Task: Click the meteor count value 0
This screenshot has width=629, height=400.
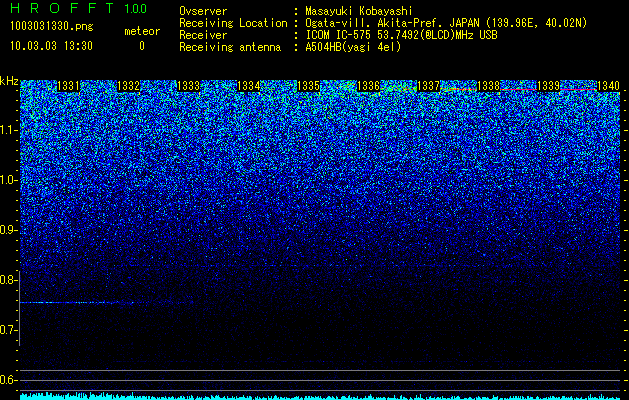Action: pos(142,46)
